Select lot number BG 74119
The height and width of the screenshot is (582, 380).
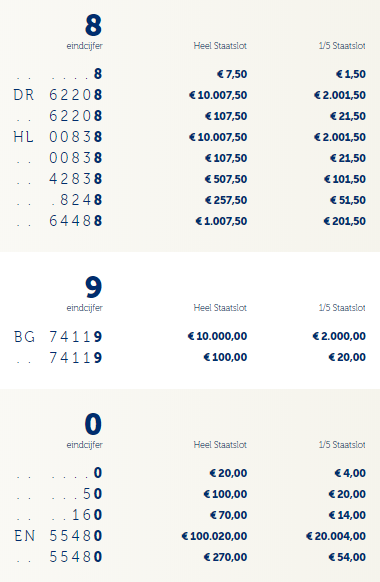(58, 337)
